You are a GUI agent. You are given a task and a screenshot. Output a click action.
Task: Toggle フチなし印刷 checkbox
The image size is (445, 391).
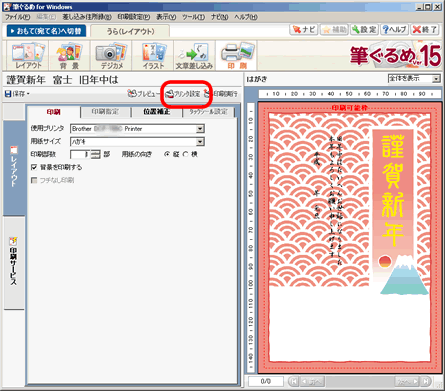point(34,180)
